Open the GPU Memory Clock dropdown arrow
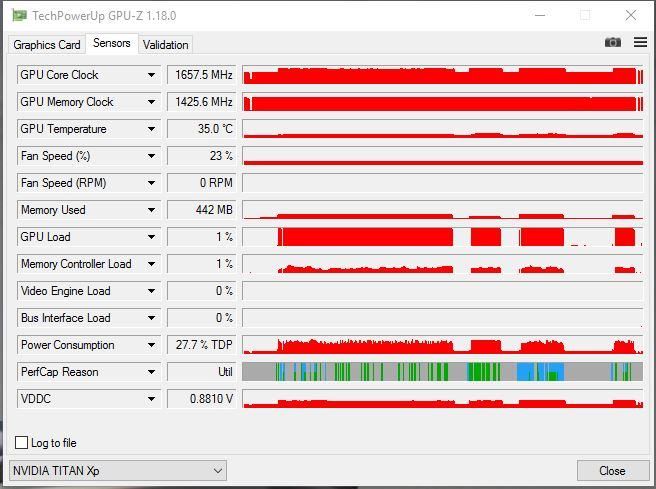656x489 pixels. tap(151, 102)
